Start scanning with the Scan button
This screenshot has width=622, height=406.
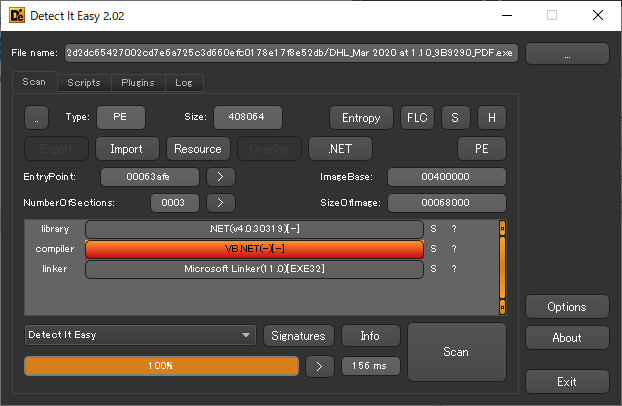pyautogui.click(x=457, y=352)
